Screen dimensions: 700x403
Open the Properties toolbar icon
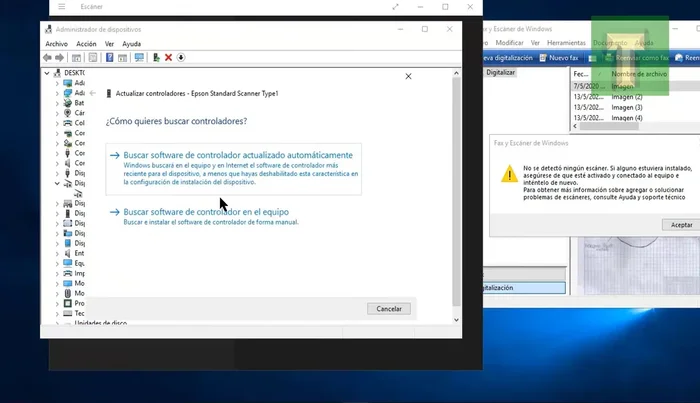tap(93, 58)
